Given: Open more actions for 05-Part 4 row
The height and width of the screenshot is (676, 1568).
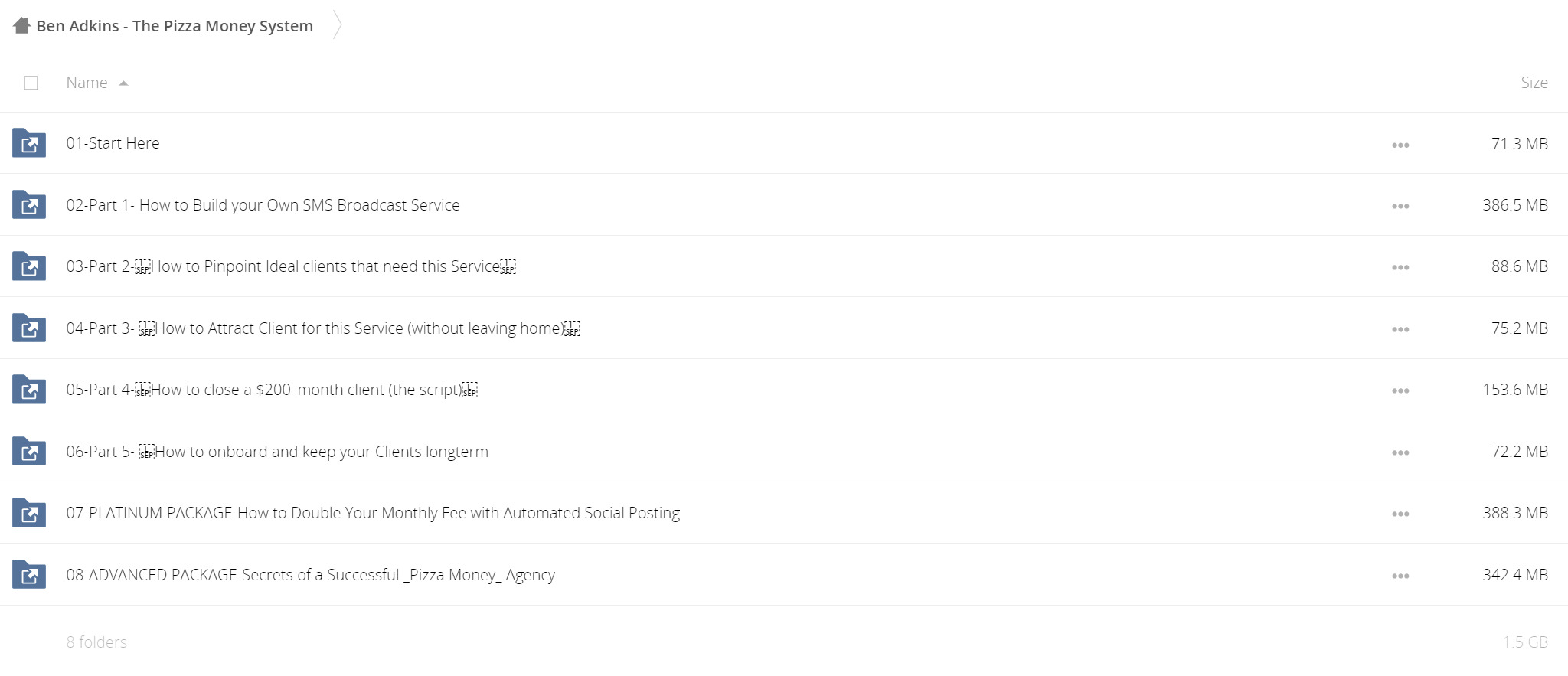Looking at the screenshot, I should point(1400,390).
